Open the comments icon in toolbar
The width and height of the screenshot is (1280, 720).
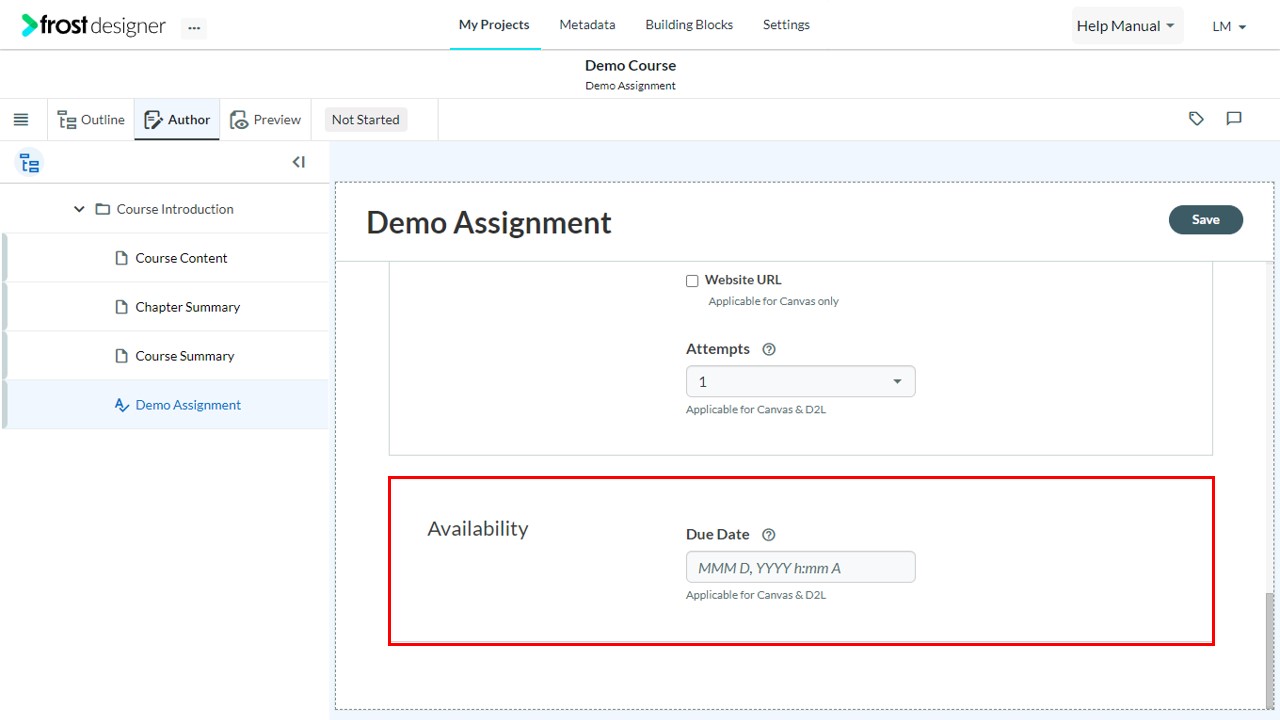(x=1234, y=119)
